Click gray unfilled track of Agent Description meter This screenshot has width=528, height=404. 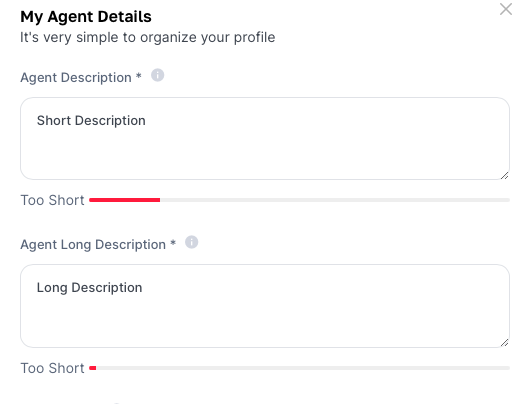point(335,200)
